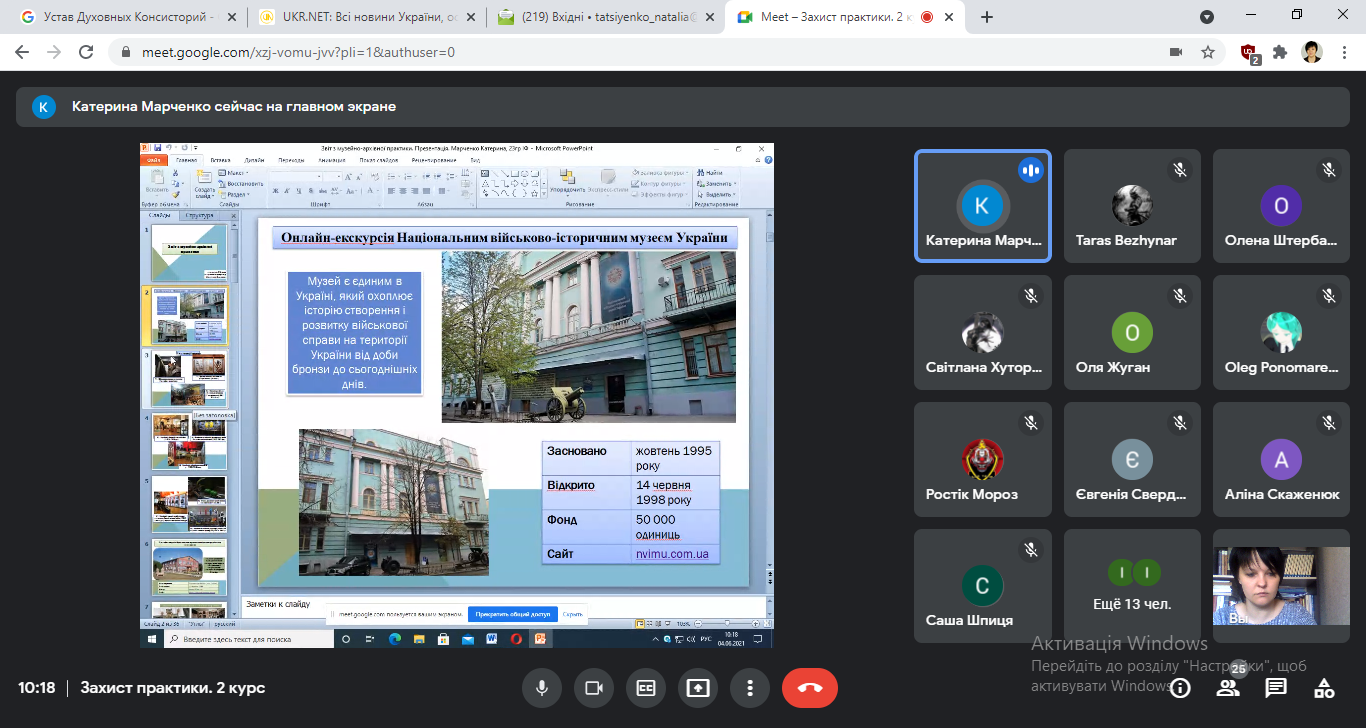Image resolution: width=1366 pixels, height=728 pixels.
Task: Click the Chrome address bar URL
Action: (x=296, y=52)
